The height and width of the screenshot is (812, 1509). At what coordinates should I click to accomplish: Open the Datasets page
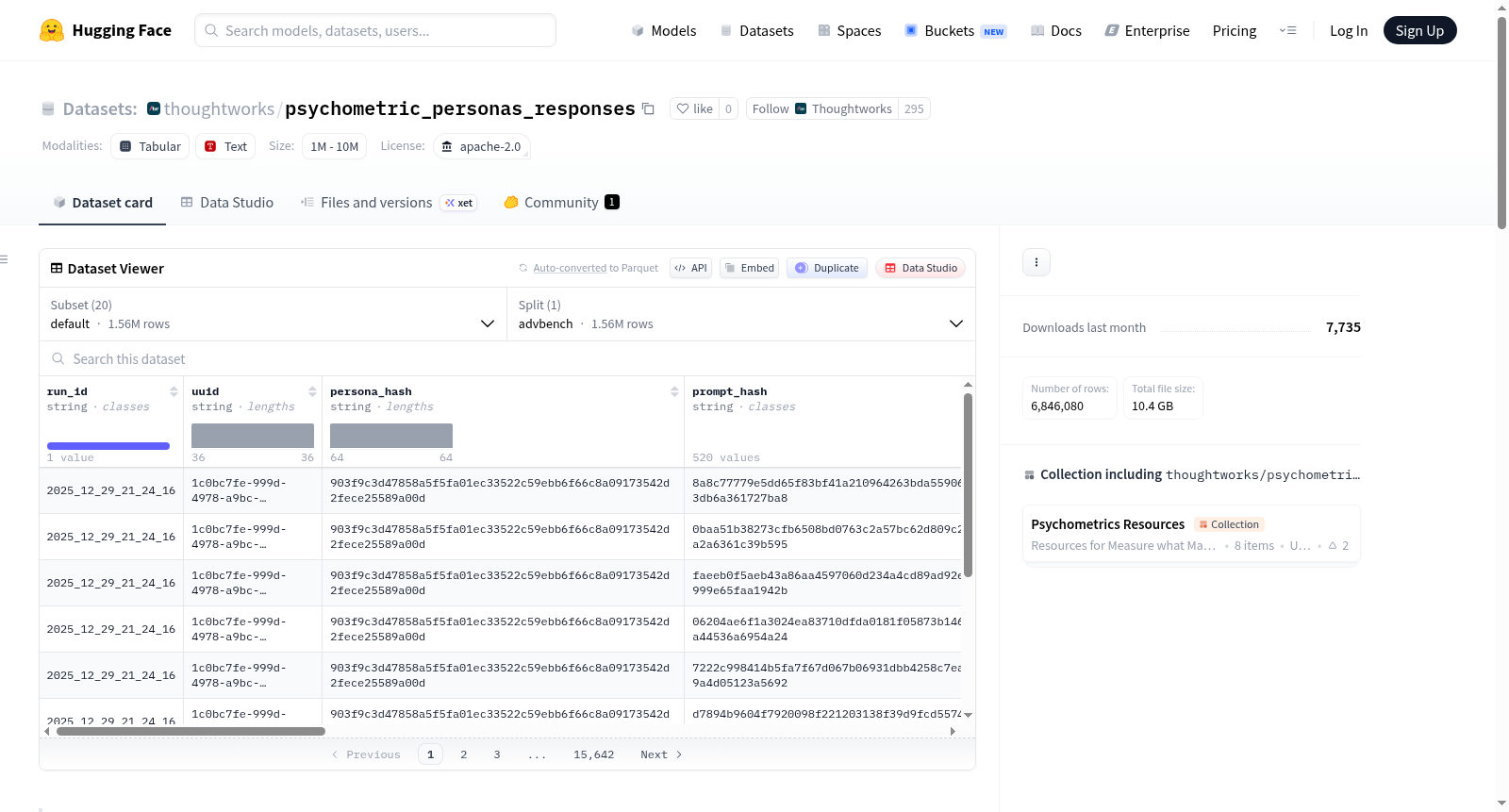point(756,30)
